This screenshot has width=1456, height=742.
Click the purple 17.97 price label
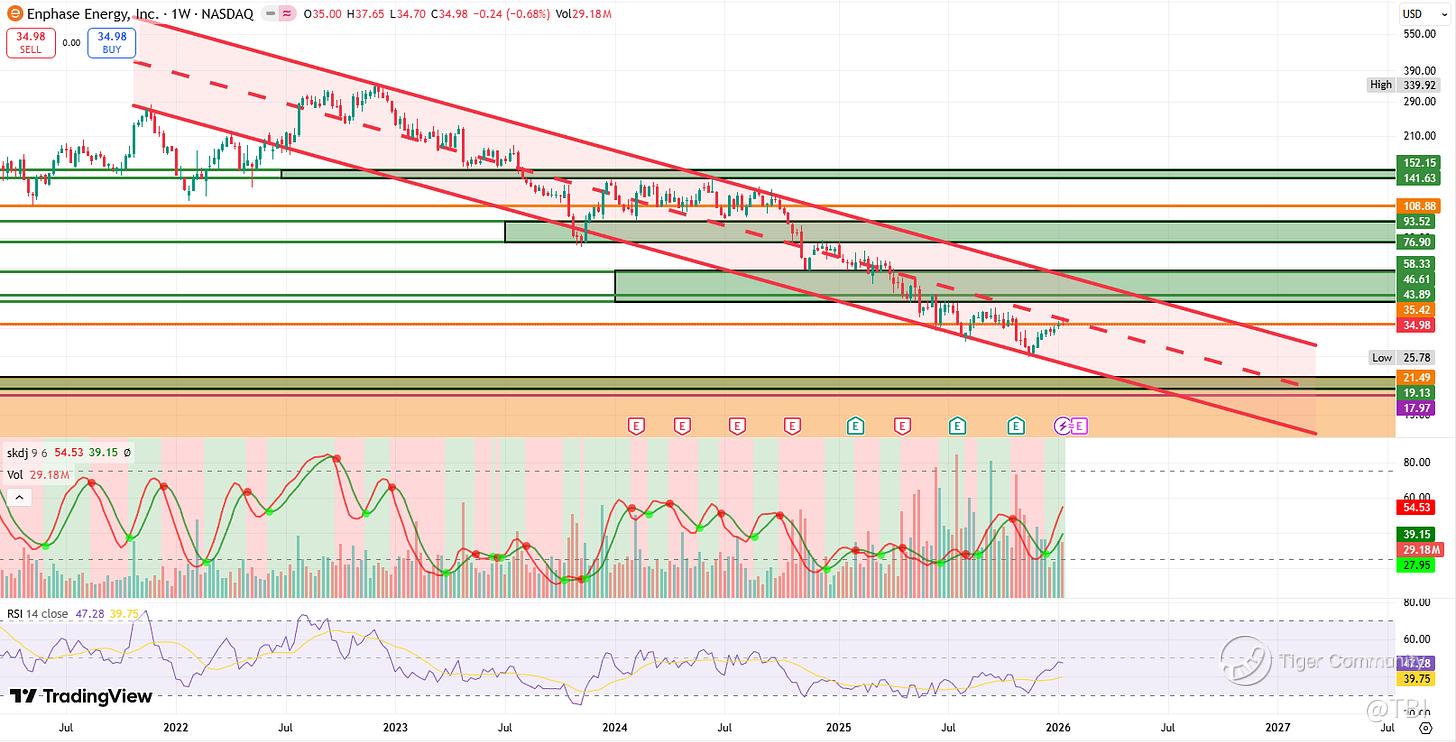point(1415,408)
